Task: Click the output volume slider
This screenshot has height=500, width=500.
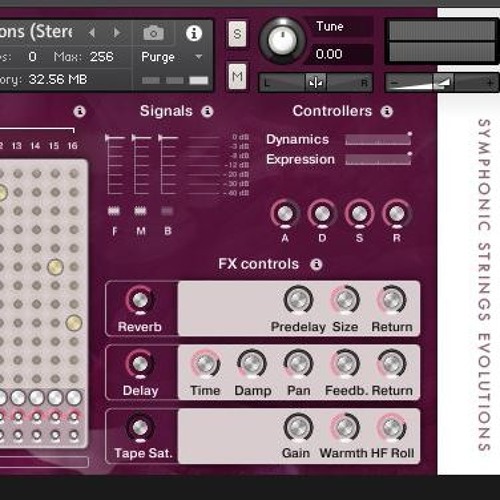Action: click(x=442, y=82)
